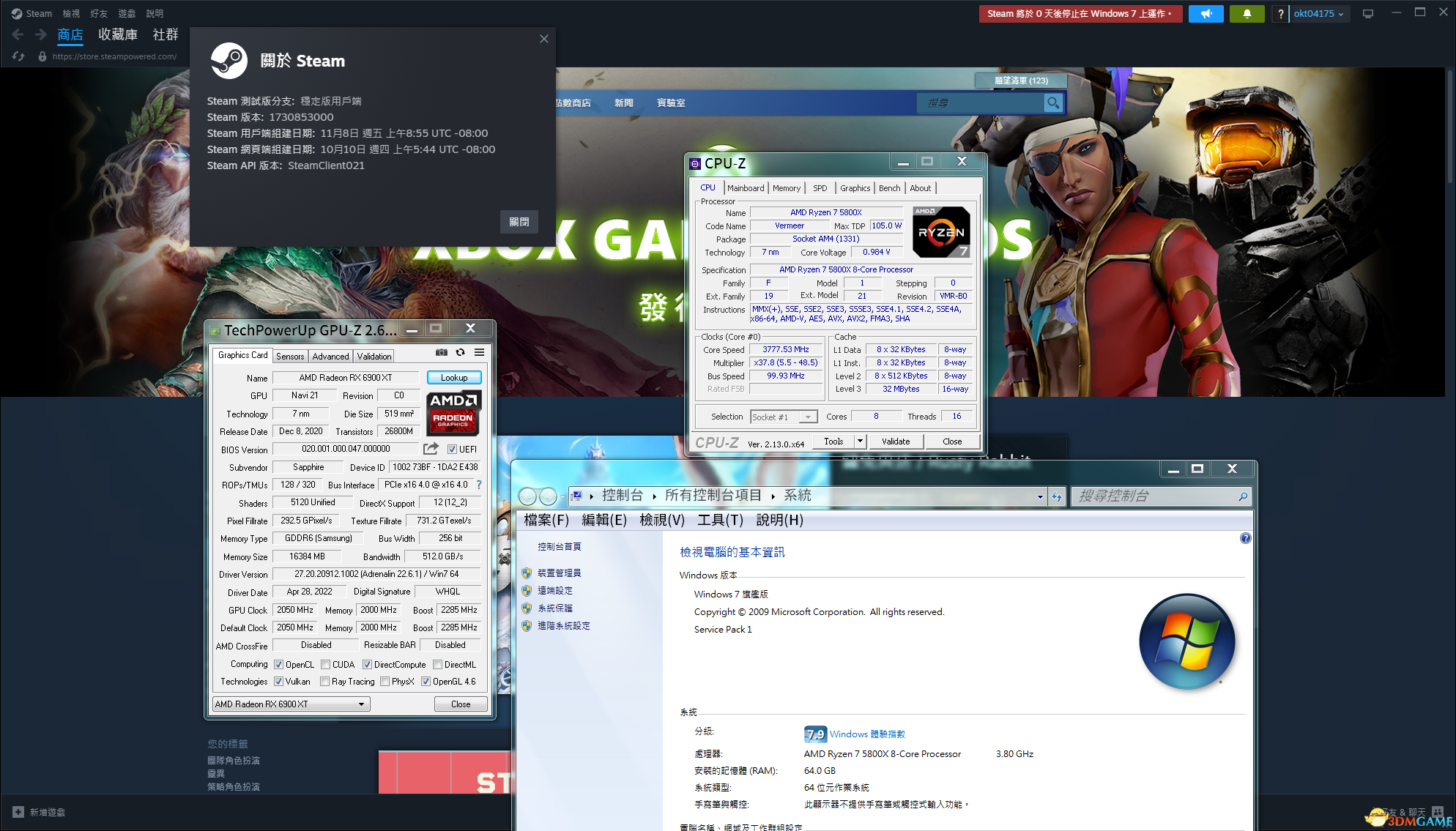Screen dimensions: 1456x831
Task: Click the bus interface question mark
Action: click(479, 485)
